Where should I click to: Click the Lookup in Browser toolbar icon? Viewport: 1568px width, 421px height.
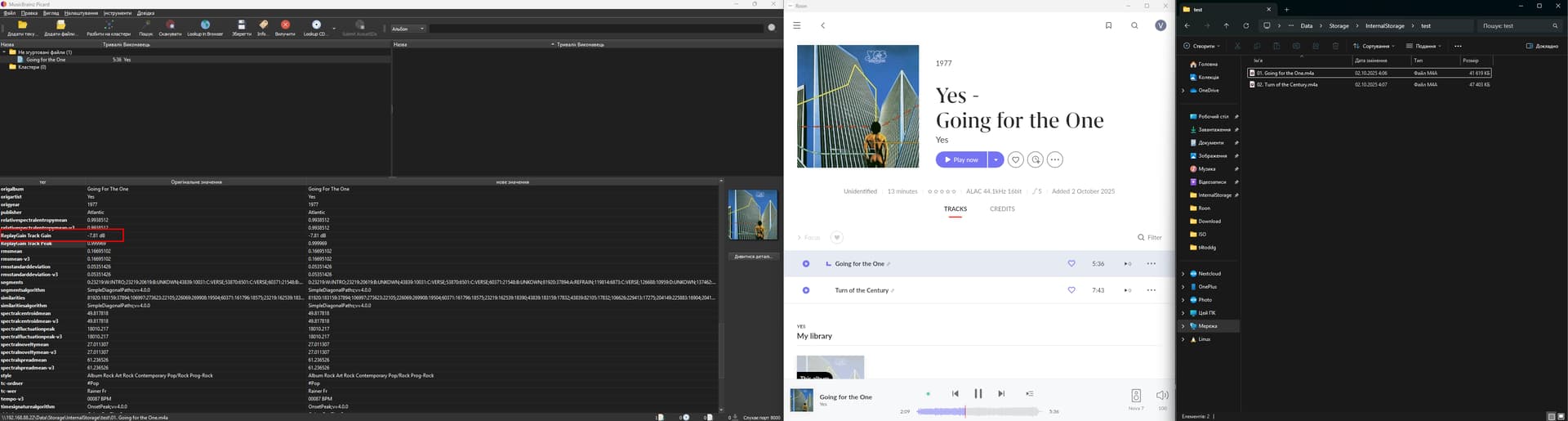(x=205, y=26)
